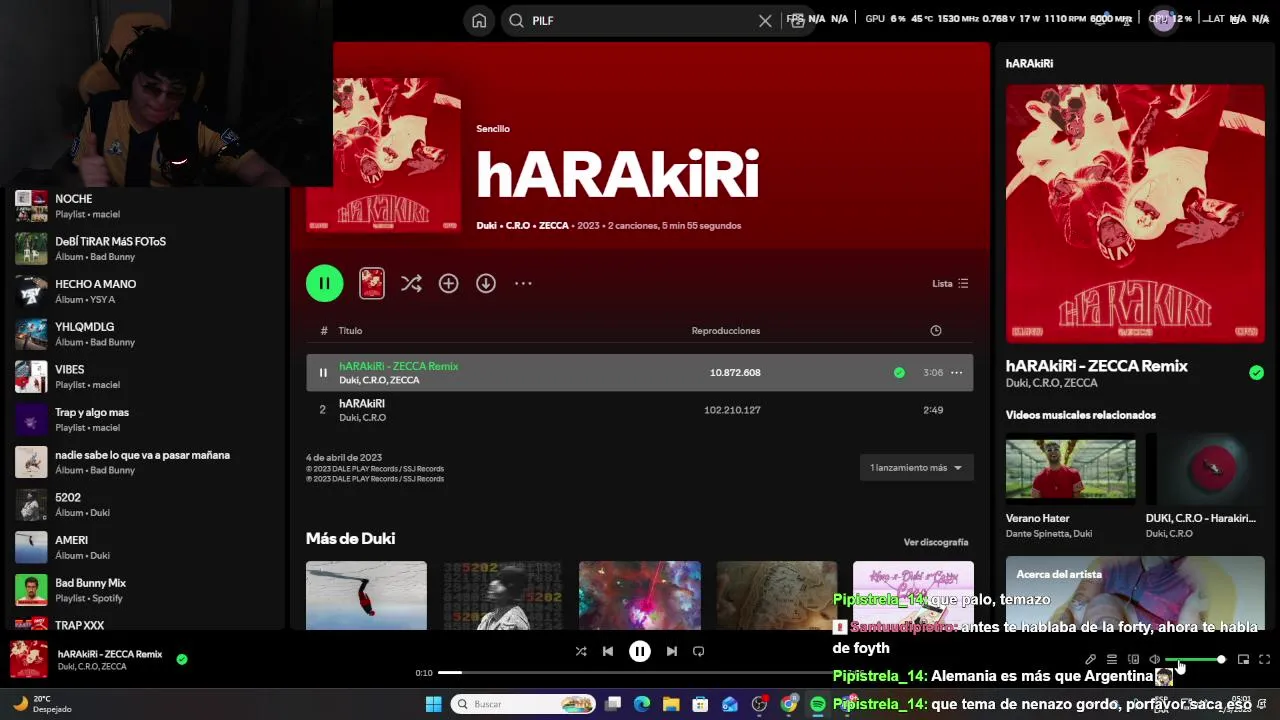The width and height of the screenshot is (1280, 720).
Task: Pause playback in the bottom player bar
Action: (x=640, y=651)
